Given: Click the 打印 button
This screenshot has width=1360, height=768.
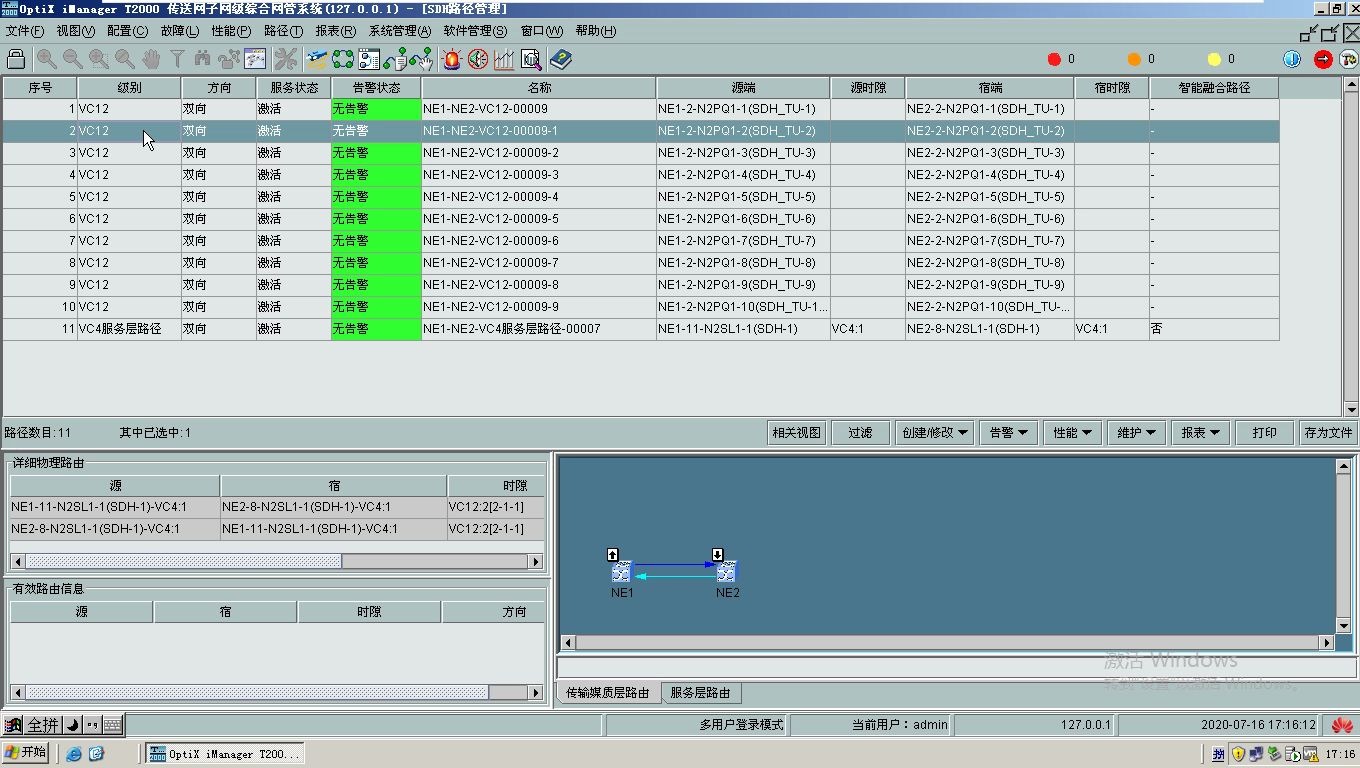Looking at the screenshot, I should click(x=1265, y=432).
